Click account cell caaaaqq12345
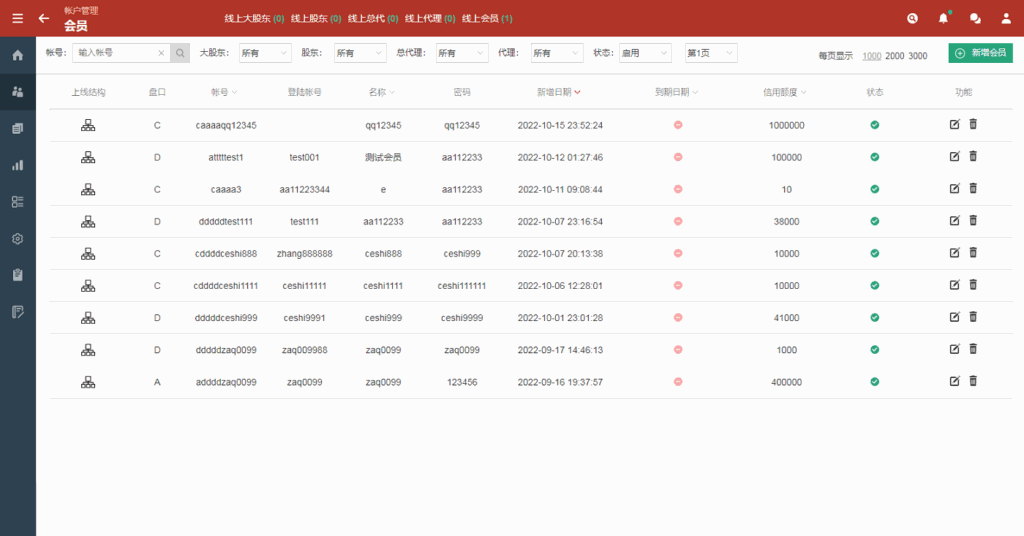 [226, 125]
